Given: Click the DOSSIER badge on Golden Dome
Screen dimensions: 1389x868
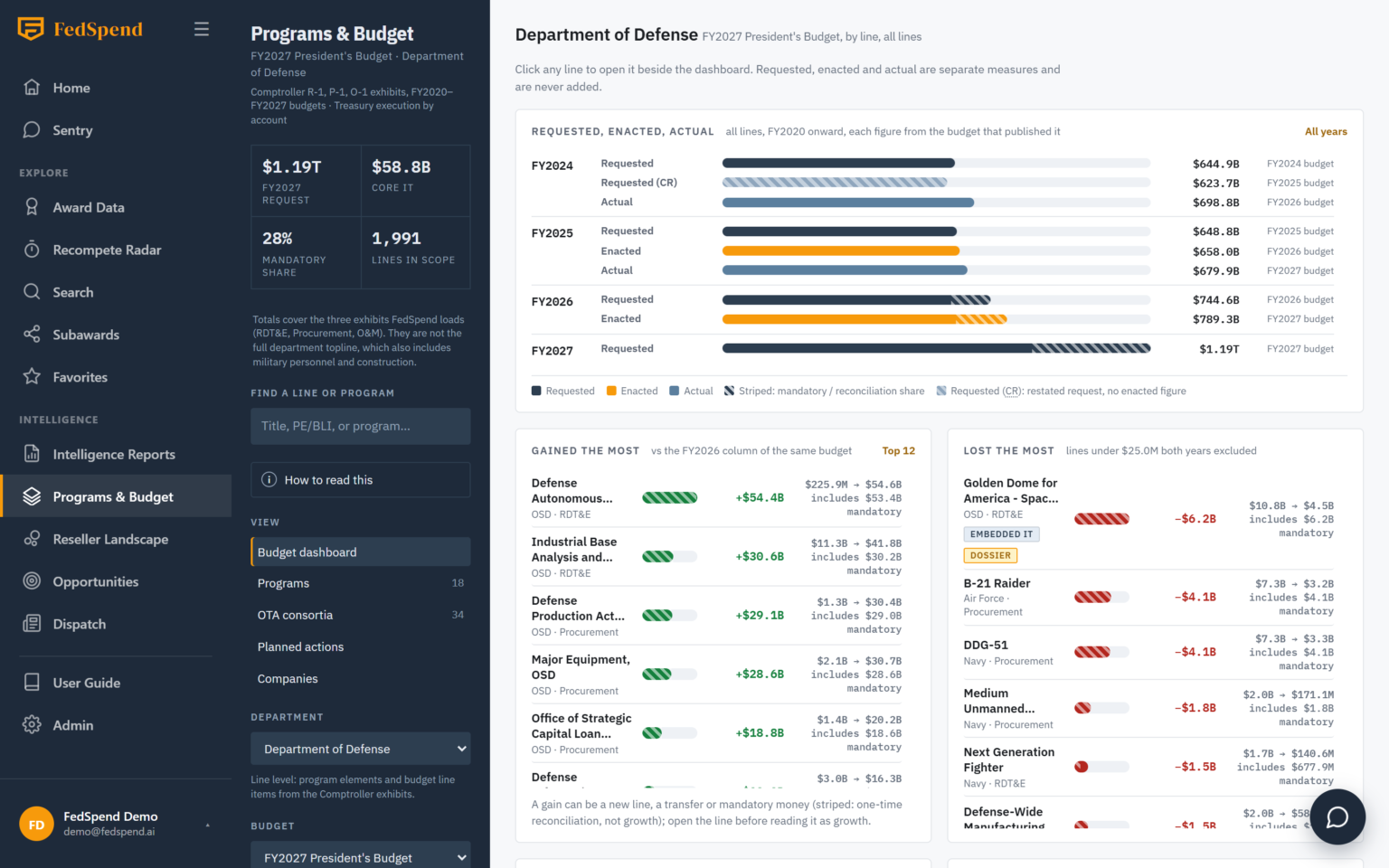Looking at the screenshot, I should 991,556.
